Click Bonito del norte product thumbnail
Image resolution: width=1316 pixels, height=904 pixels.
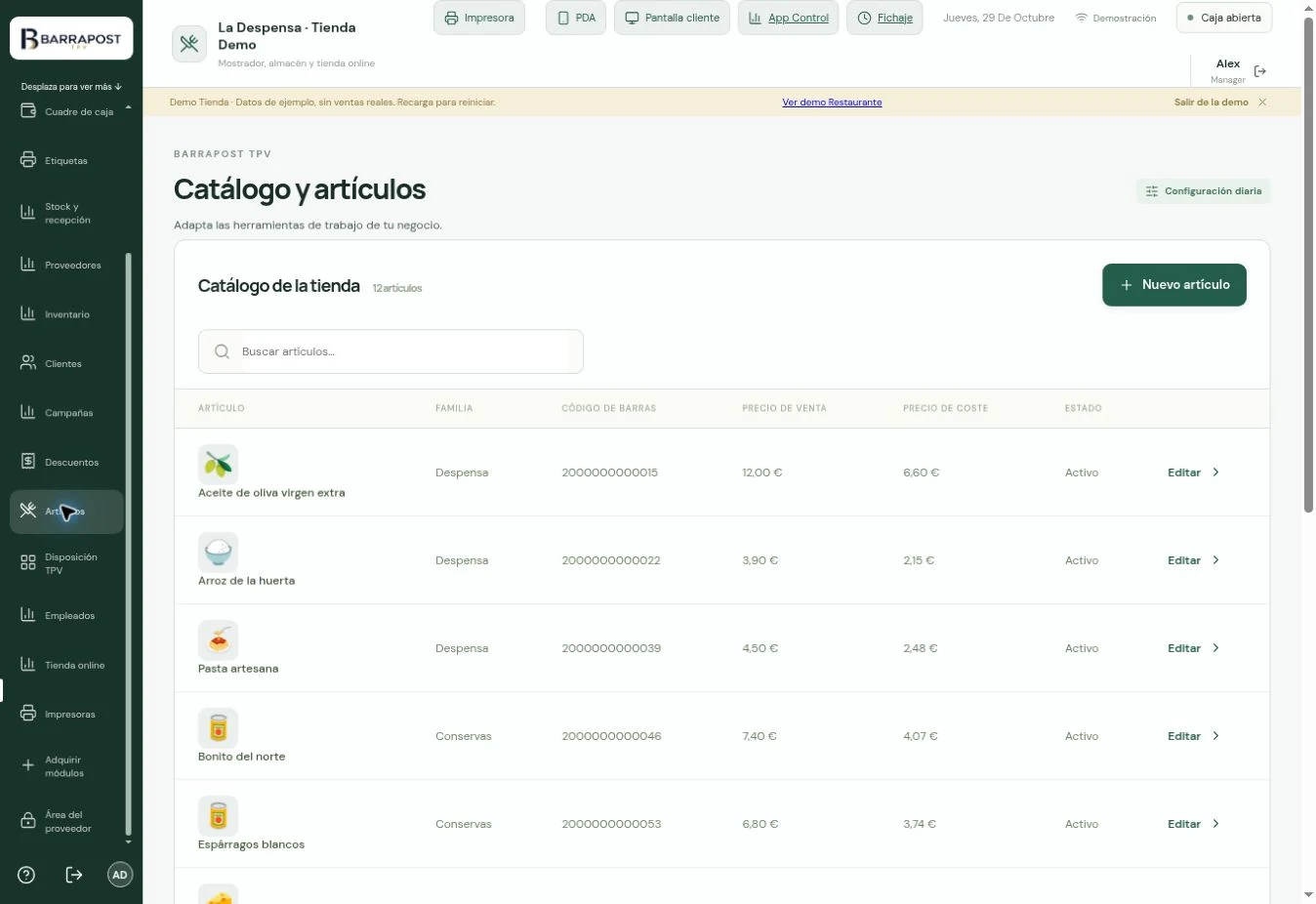pyautogui.click(x=218, y=728)
